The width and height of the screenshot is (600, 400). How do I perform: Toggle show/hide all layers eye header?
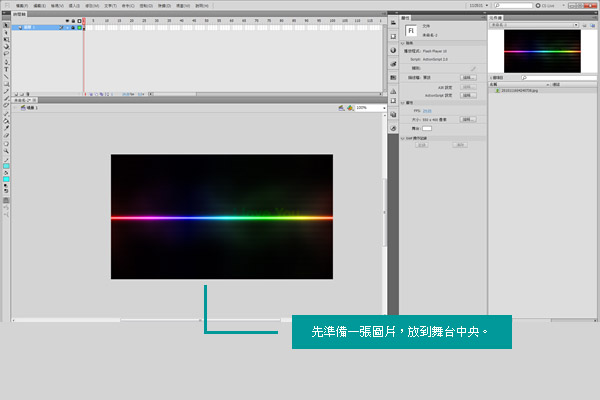67,21
